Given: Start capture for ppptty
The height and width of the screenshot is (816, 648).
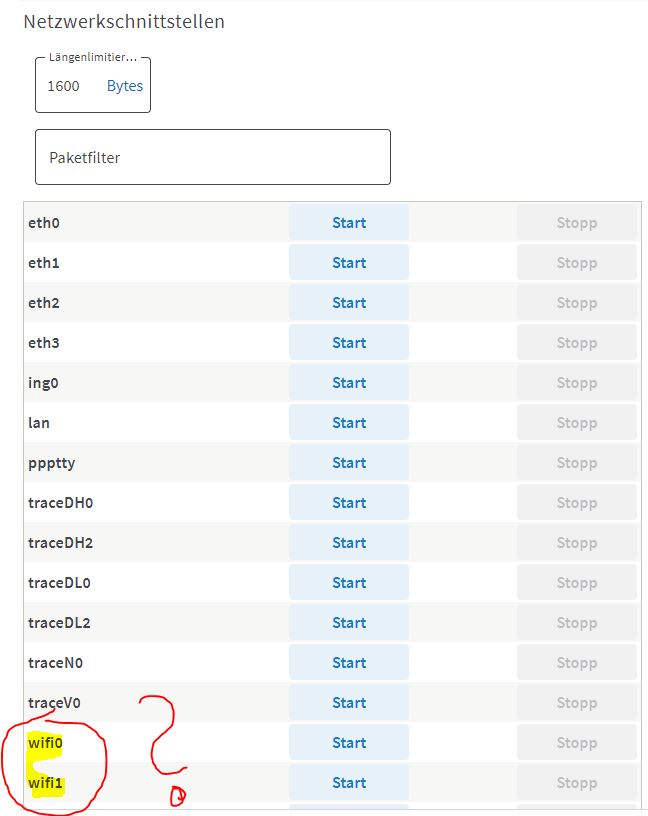Looking at the screenshot, I should tap(349, 463).
